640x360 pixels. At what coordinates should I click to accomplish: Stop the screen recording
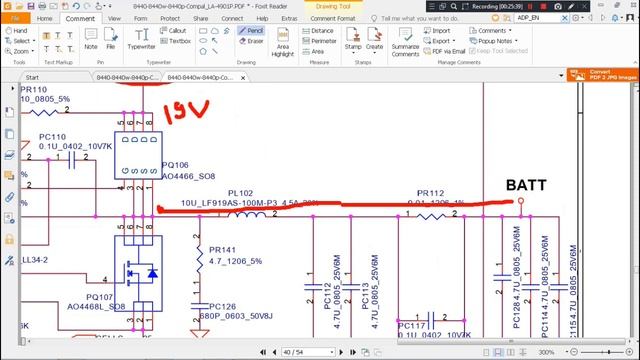point(543,7)
